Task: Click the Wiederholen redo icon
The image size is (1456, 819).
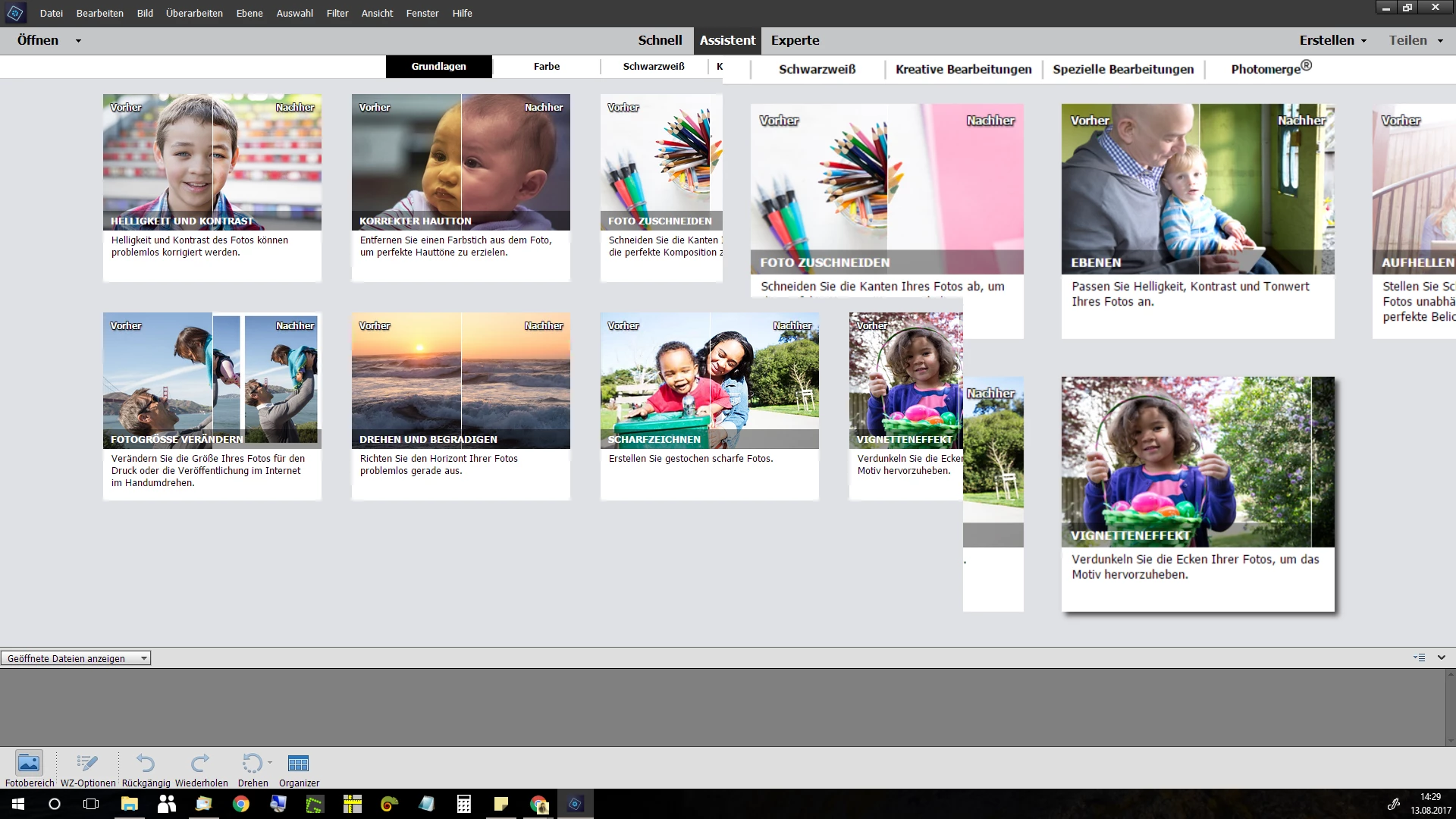Action: coord(201,763)
